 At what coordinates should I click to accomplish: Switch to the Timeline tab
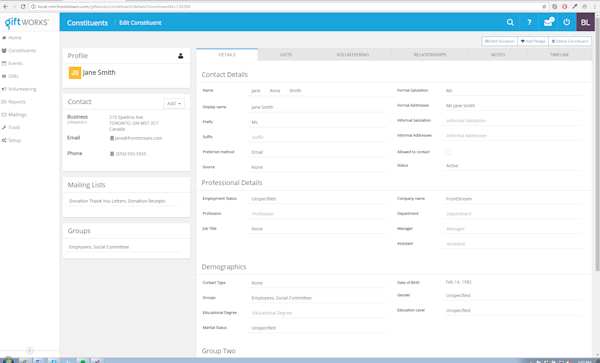pyautogui.click(x=559, y=55)
